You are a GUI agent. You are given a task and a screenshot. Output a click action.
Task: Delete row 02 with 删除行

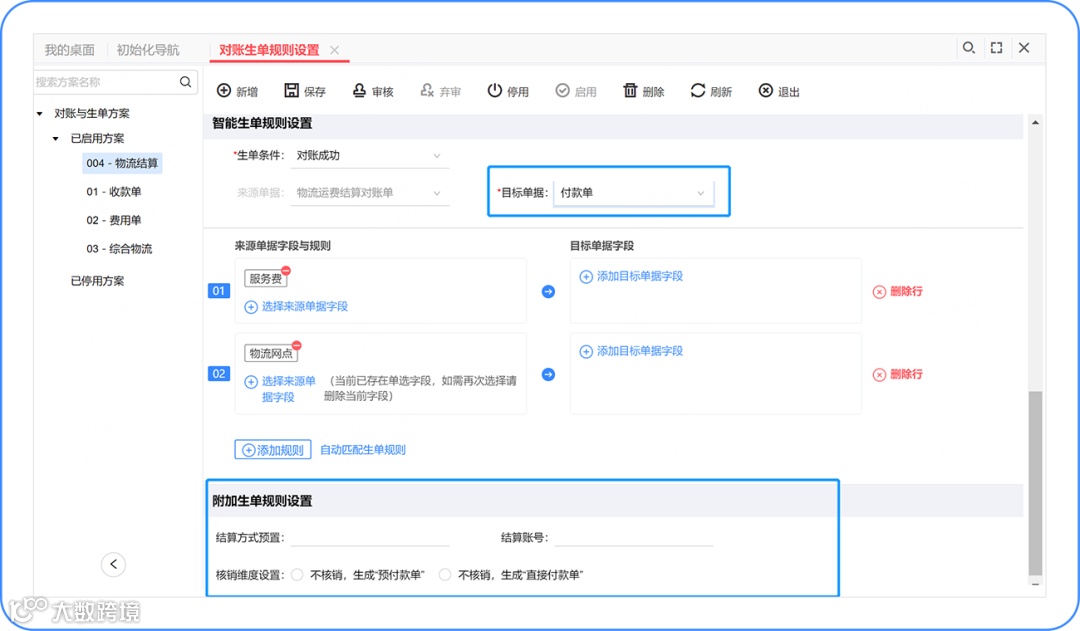[897, 374]
